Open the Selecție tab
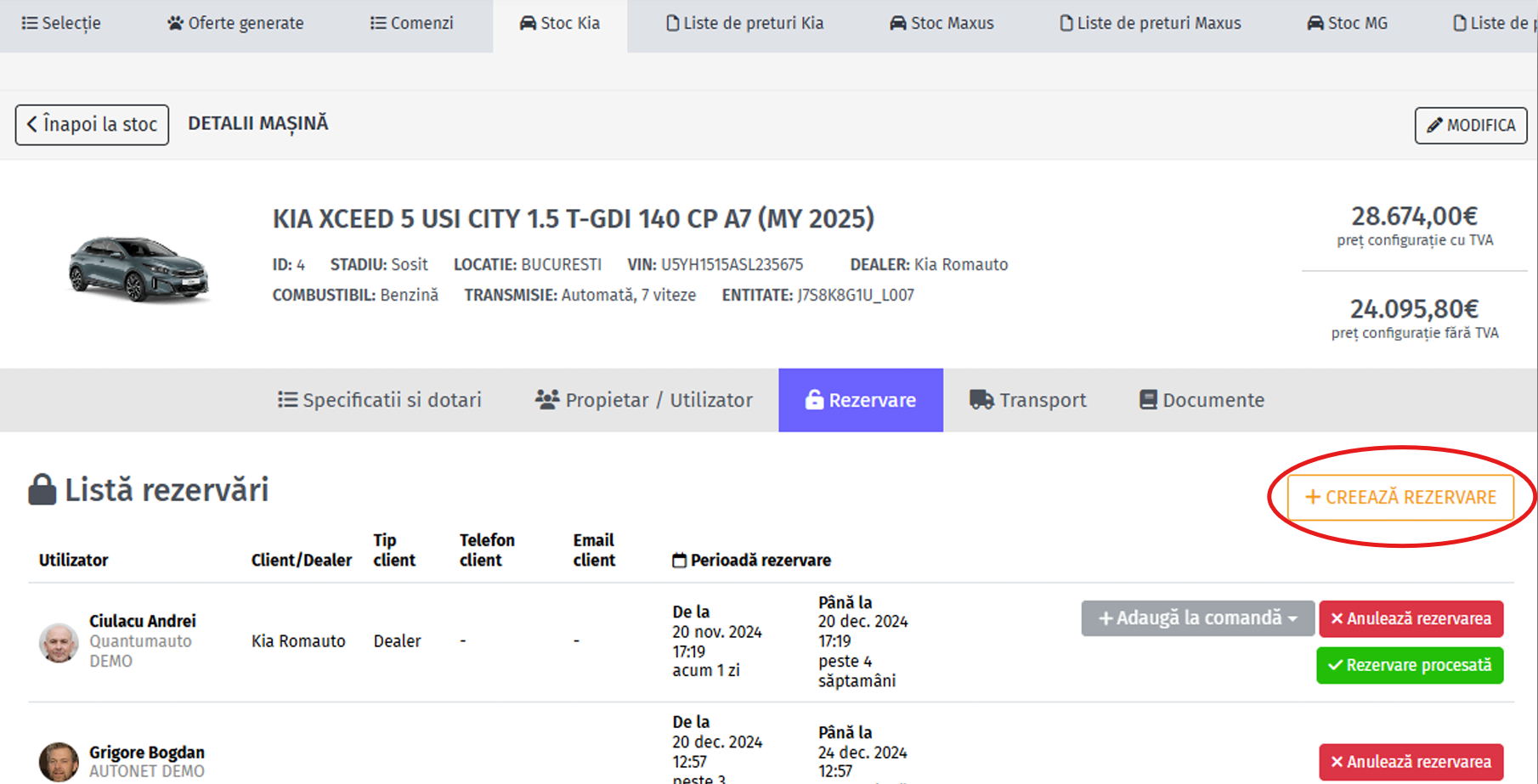Image resolution: width=1538 pixels, height=784 pixels. [x=61, y=24]
